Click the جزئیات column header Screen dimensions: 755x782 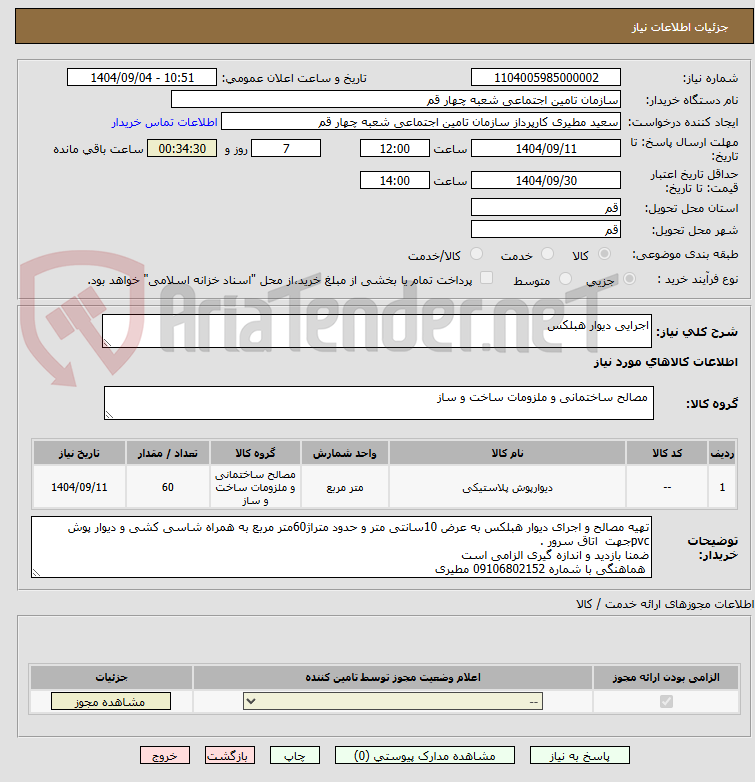[x=112, y=677]
